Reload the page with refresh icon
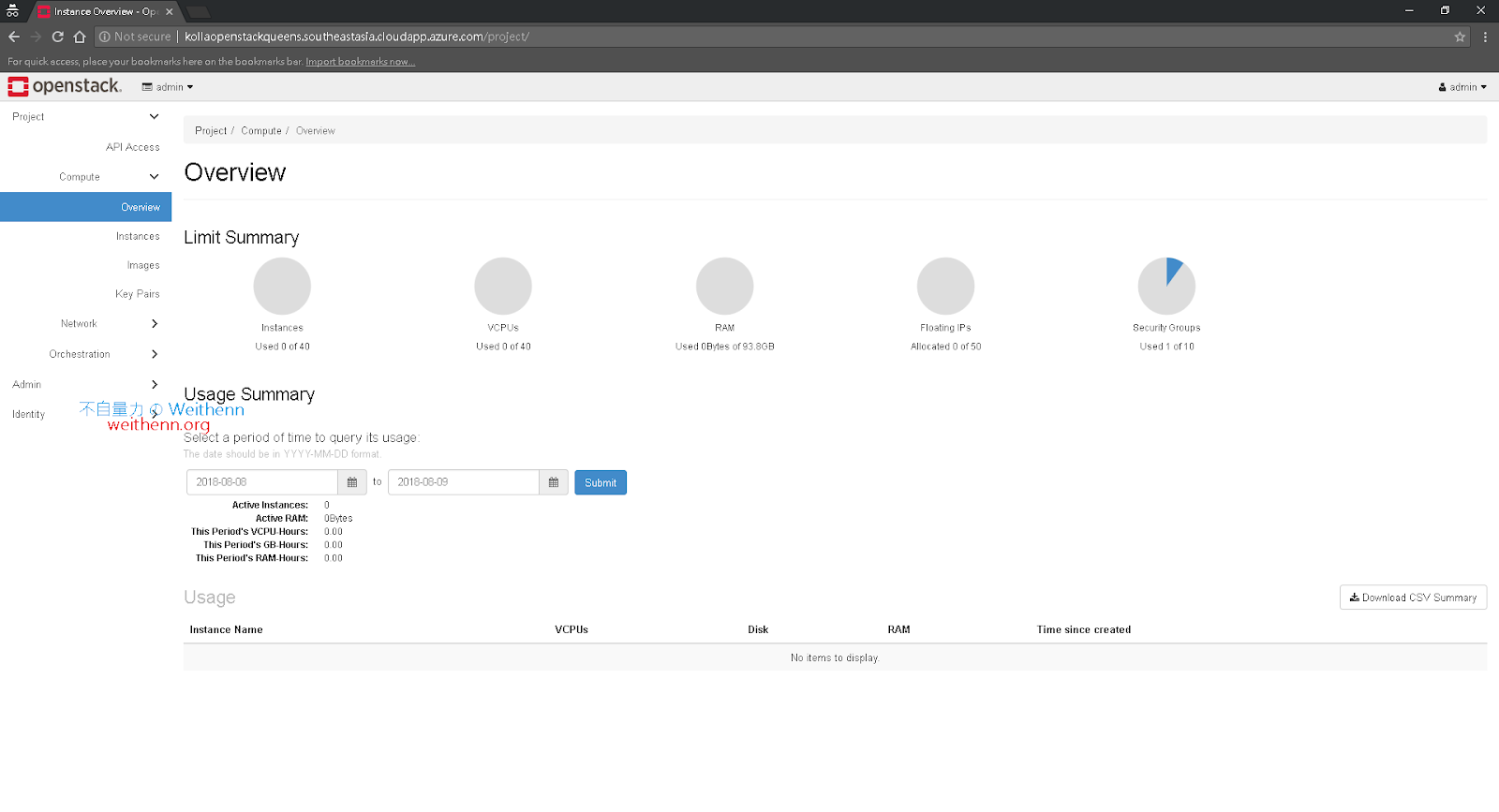1499x812 pixels. click(x=57, y=37)
